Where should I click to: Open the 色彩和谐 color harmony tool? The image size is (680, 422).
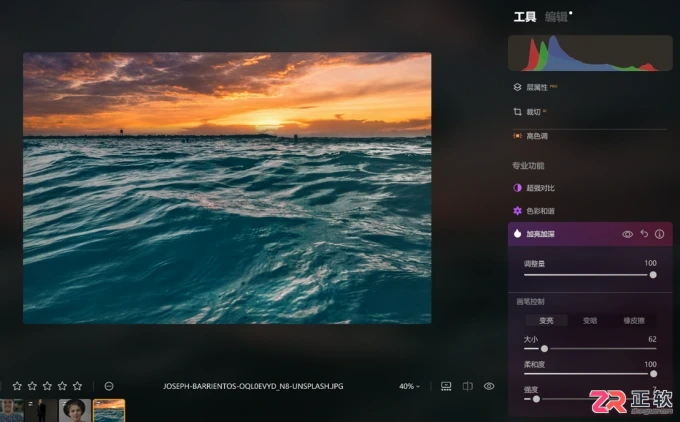534,211
